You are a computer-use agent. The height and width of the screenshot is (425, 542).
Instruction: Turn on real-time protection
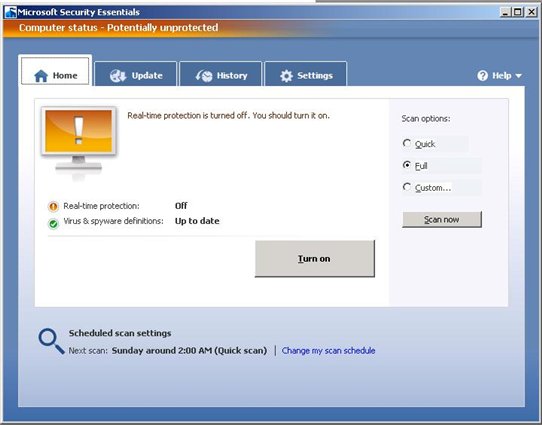coord(315,258)
